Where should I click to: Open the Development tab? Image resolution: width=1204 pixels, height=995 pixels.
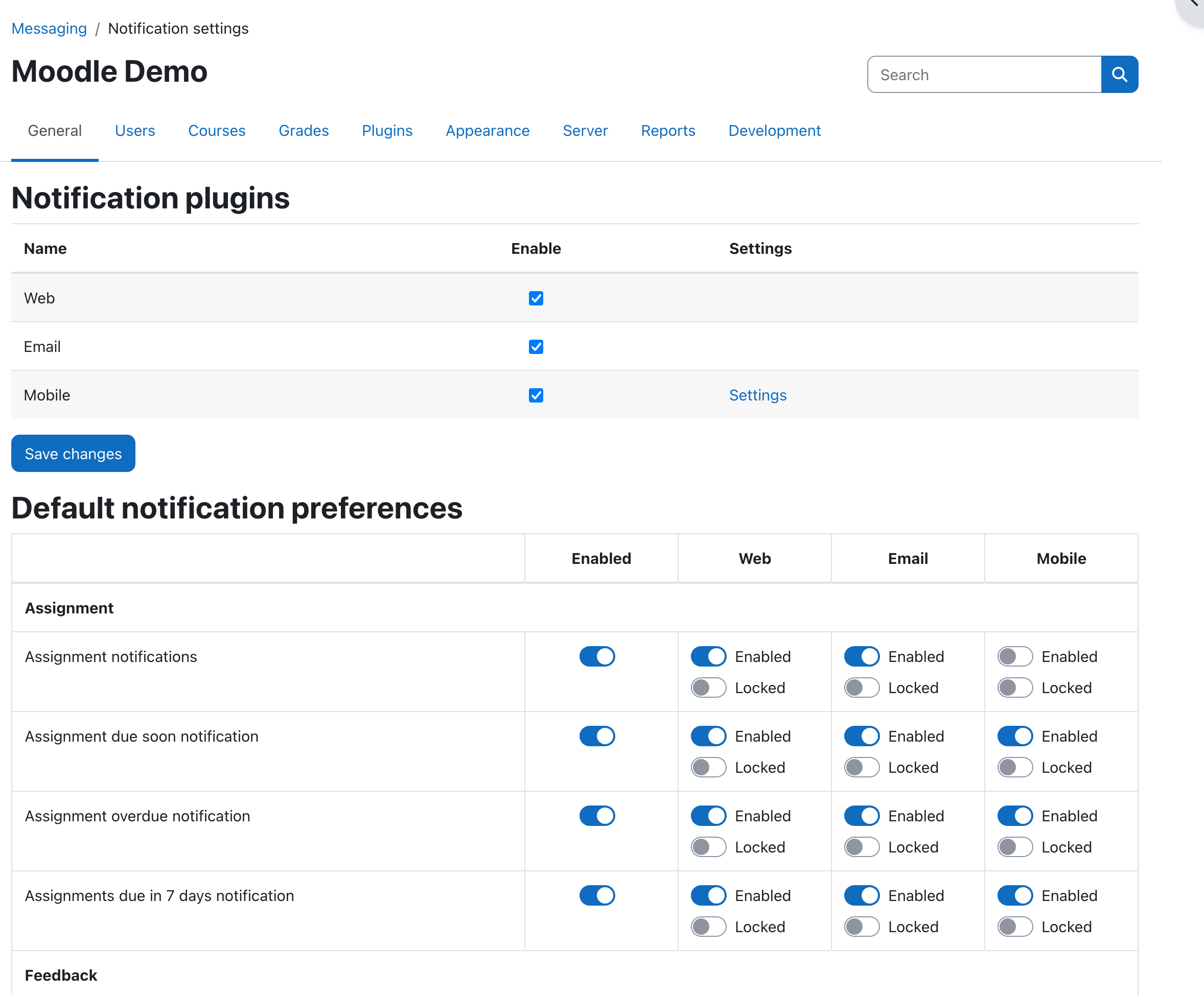click(775, 131)
